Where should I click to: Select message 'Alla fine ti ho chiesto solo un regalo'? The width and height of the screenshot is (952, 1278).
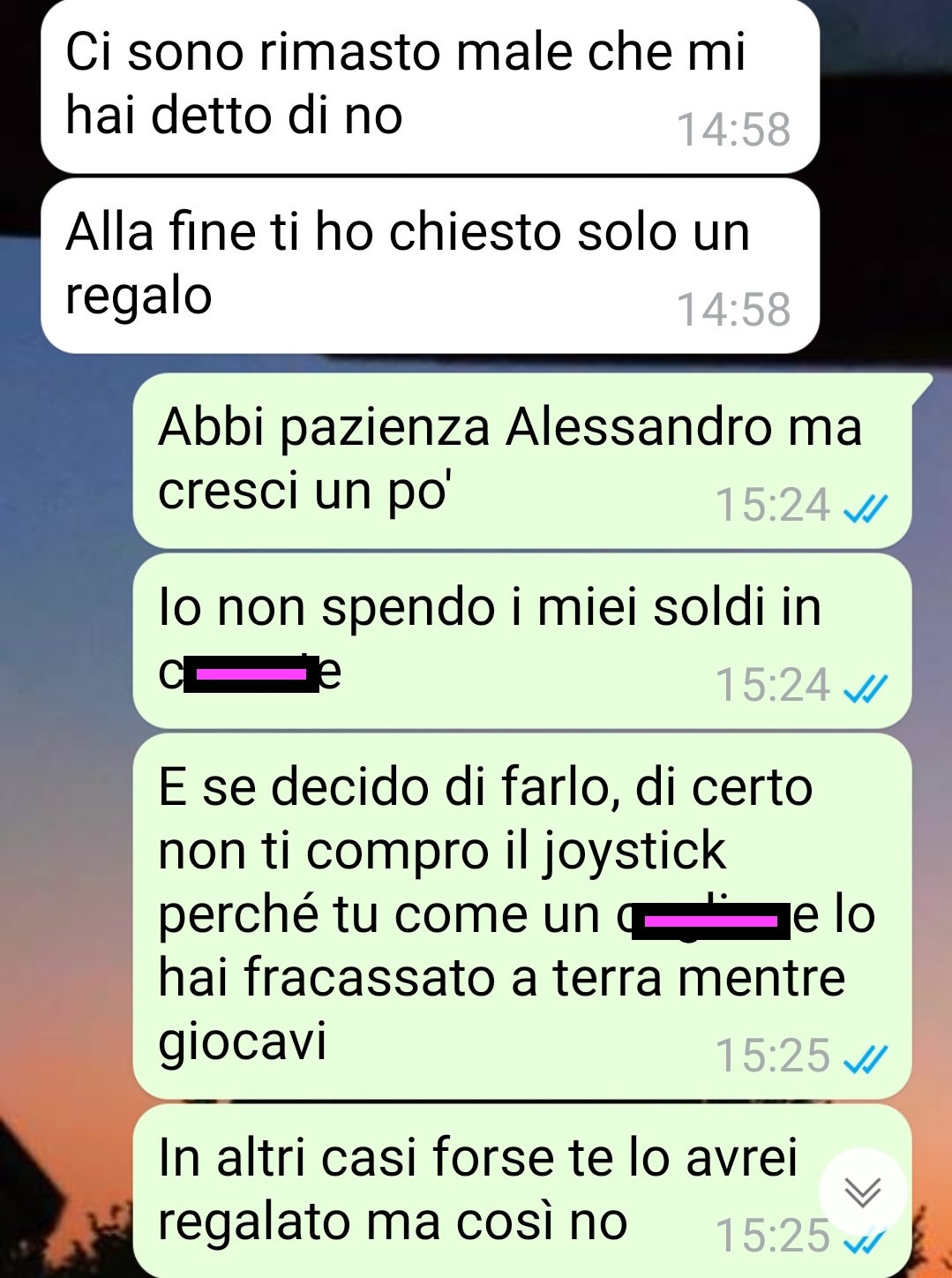pos(430,266)
